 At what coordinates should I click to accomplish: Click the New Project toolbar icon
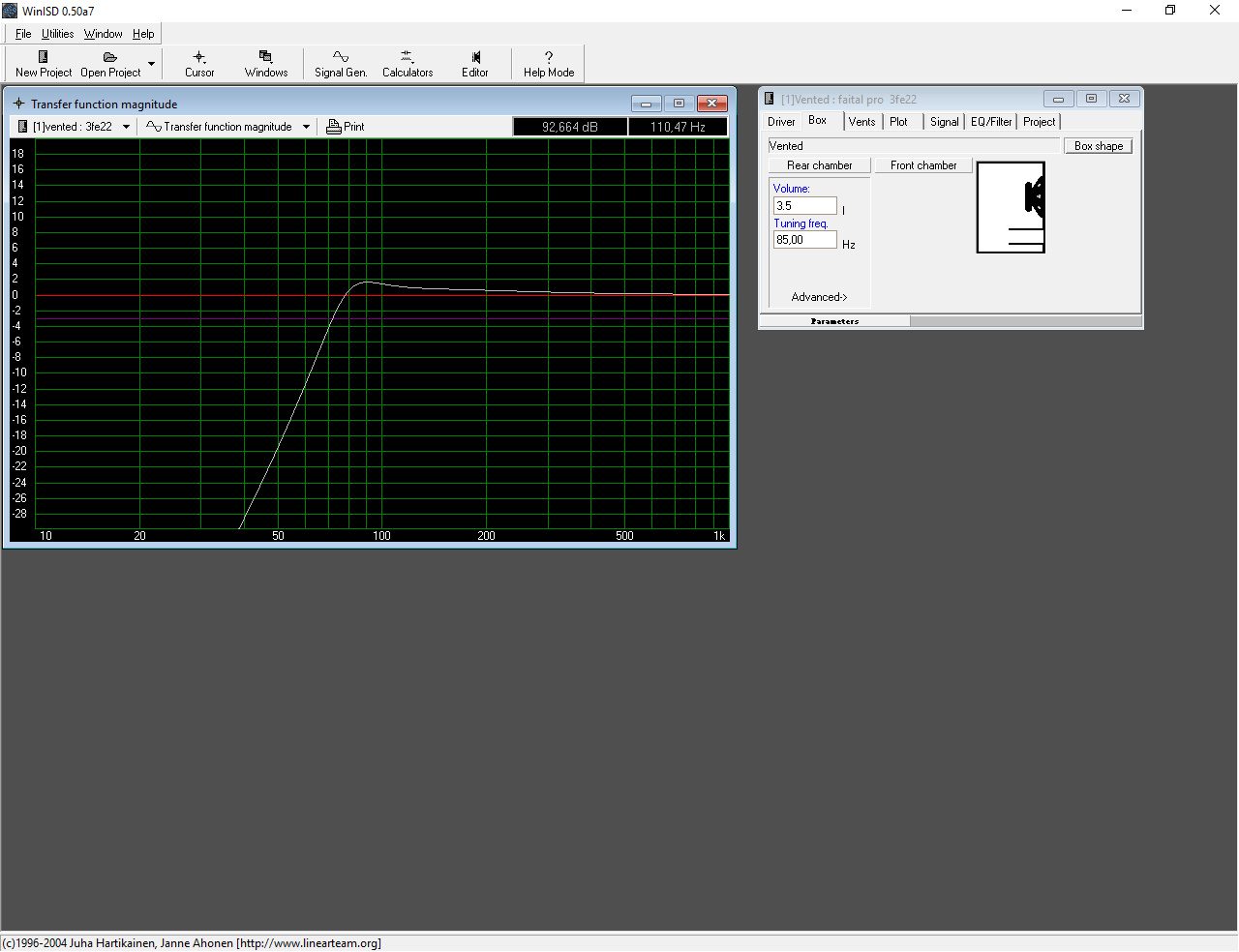tap(44, 64)
